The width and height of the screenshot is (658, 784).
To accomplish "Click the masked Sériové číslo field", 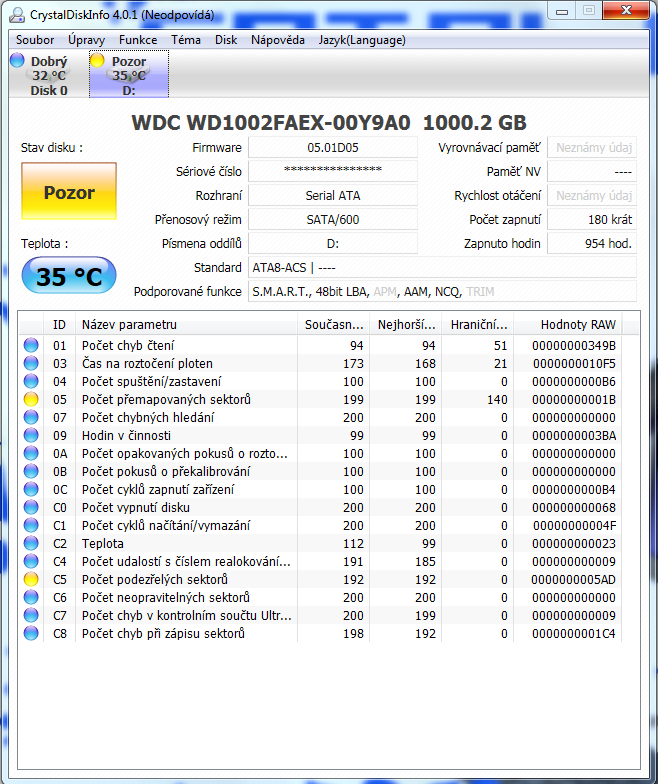I will pos(333,172).
